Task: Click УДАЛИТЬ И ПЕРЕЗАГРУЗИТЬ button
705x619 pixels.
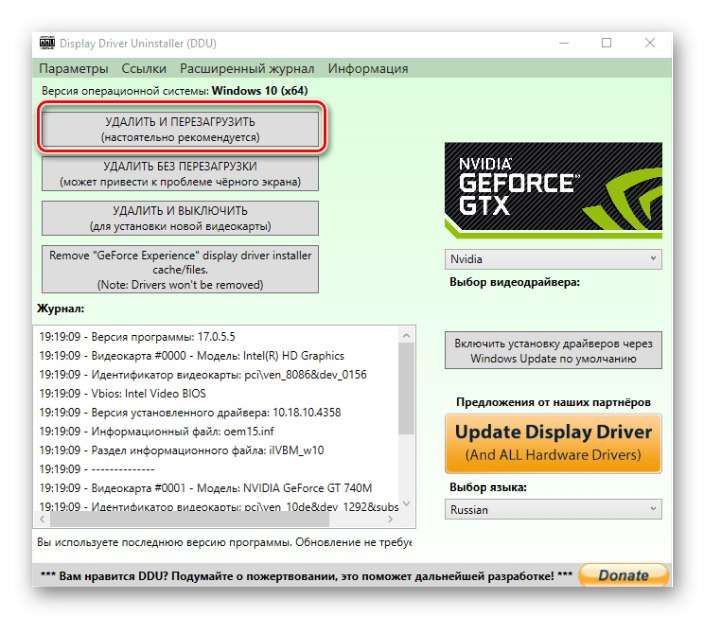Action: [180, 129]
